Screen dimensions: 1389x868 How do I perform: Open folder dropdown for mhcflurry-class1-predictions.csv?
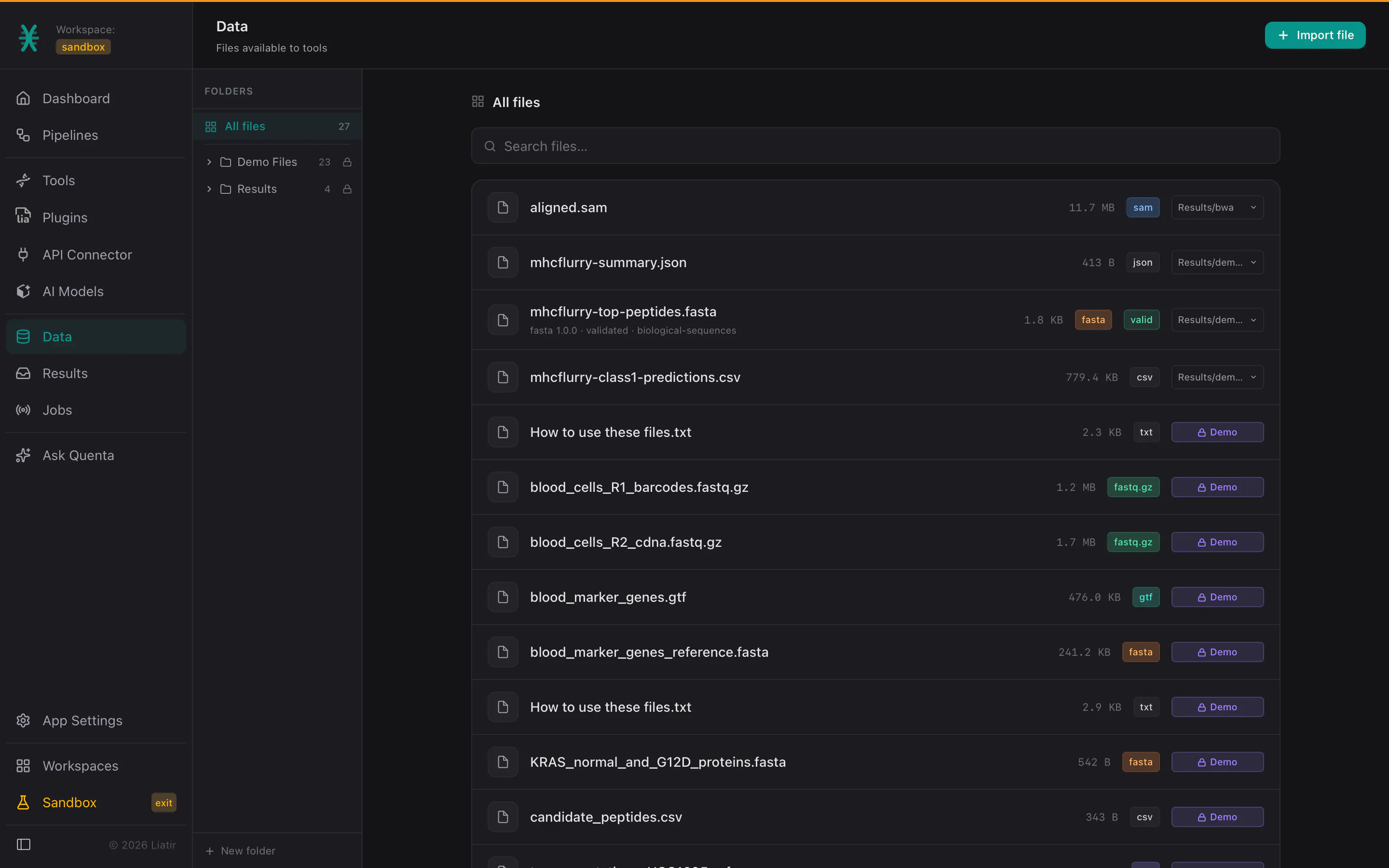pos(1217,377)
